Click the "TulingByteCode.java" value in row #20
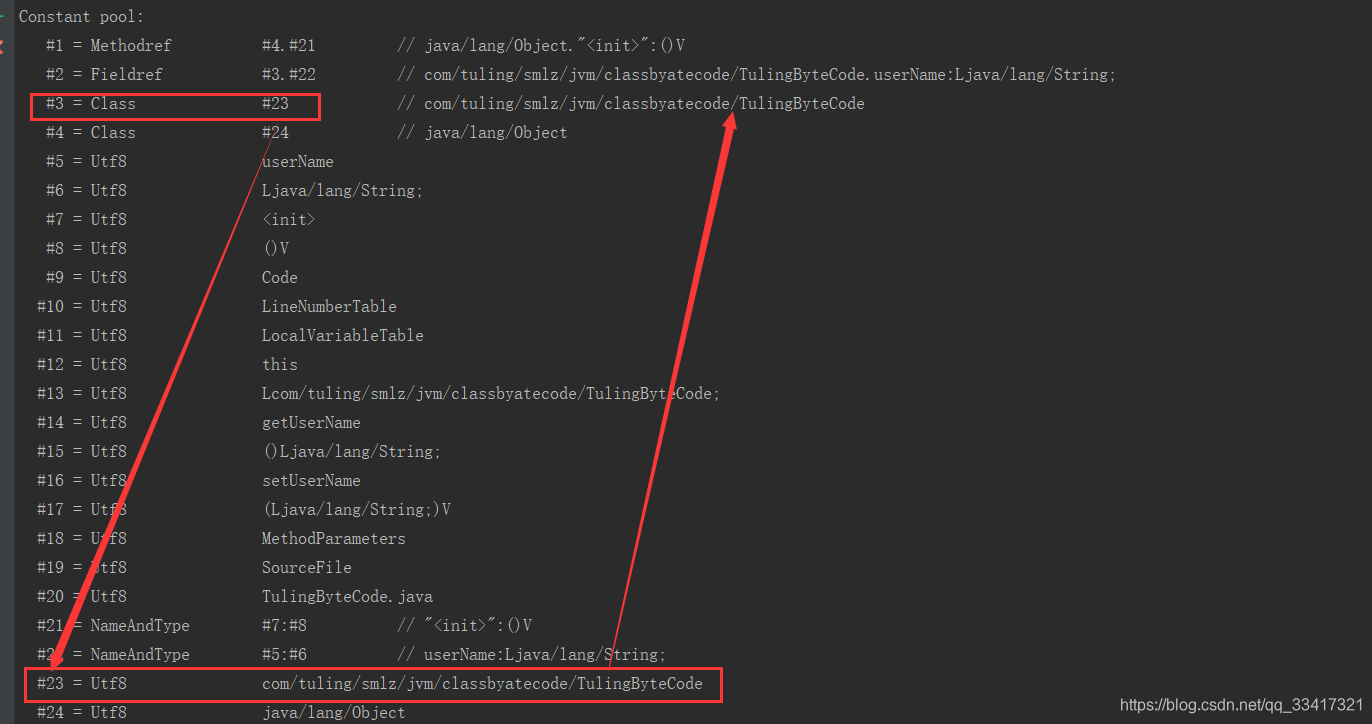Image resolution: width=1372 pixels, height=724 pixels. 347,597
